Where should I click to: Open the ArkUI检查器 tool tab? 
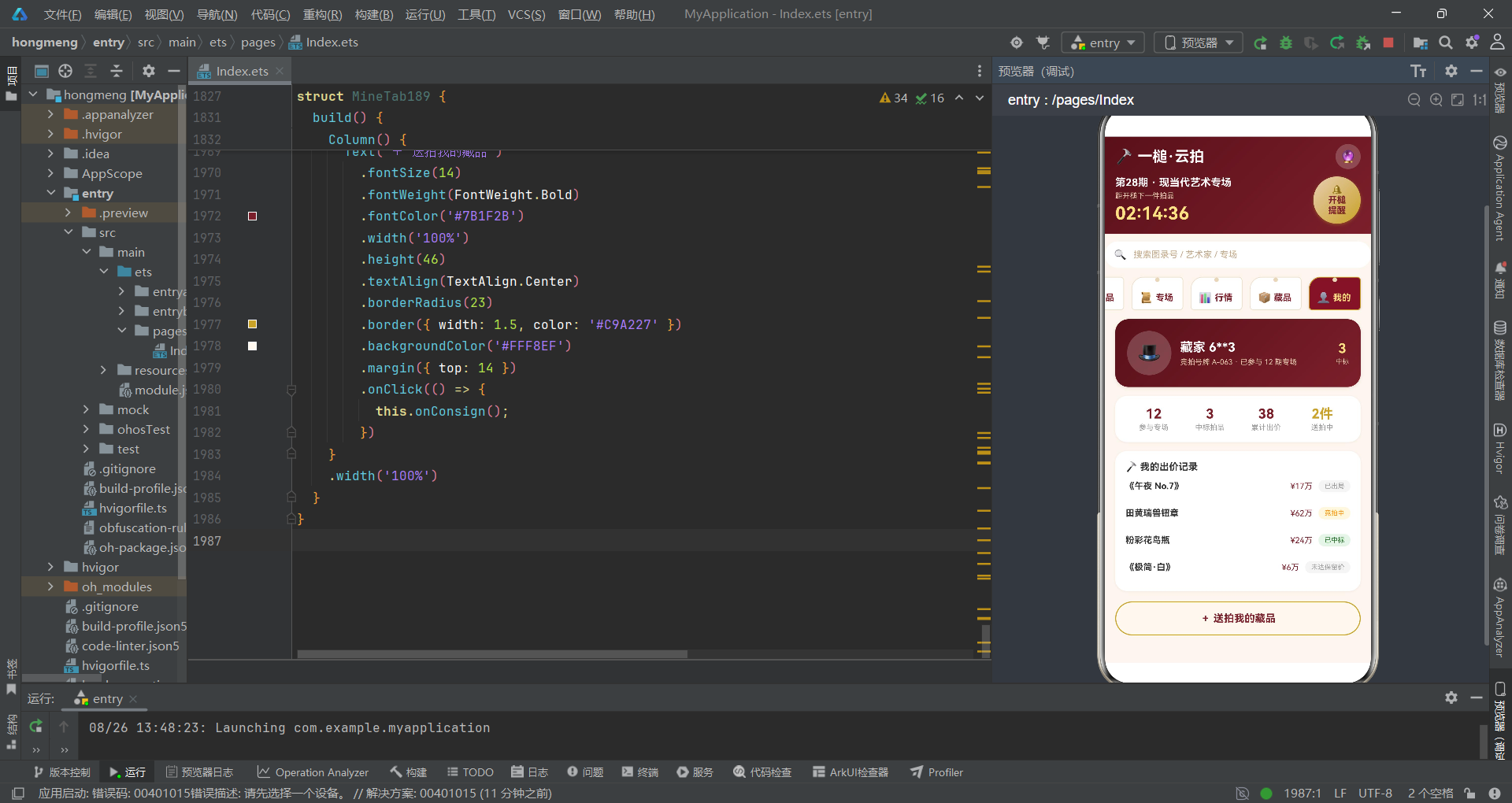point(850,772)
